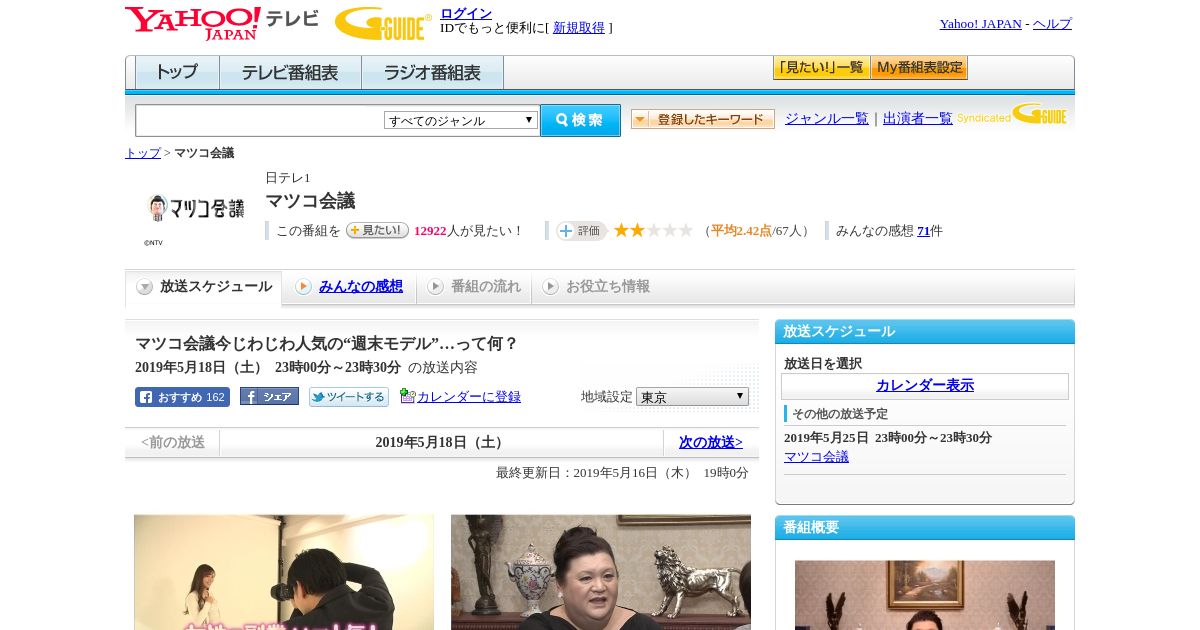Click the G-GUIDE logo at top
Image resolution: width=1200 pixels, height=630 pixels.
coord(383,23)
